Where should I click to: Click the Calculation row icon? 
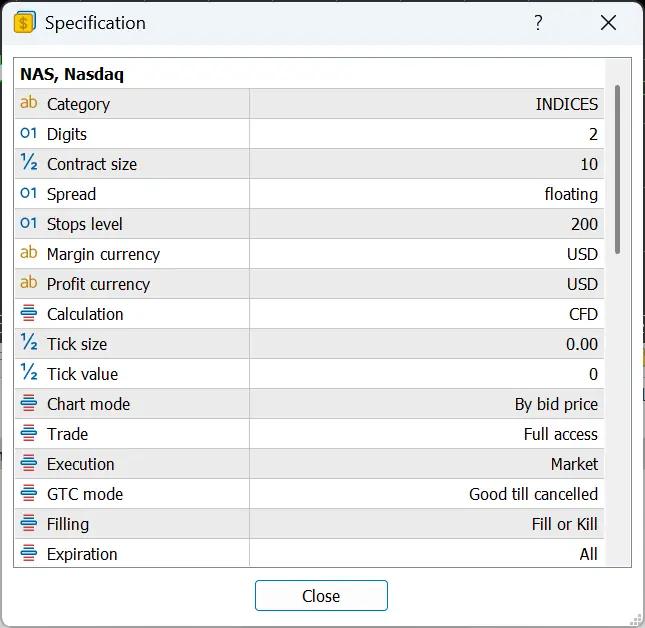coord(29,313)
